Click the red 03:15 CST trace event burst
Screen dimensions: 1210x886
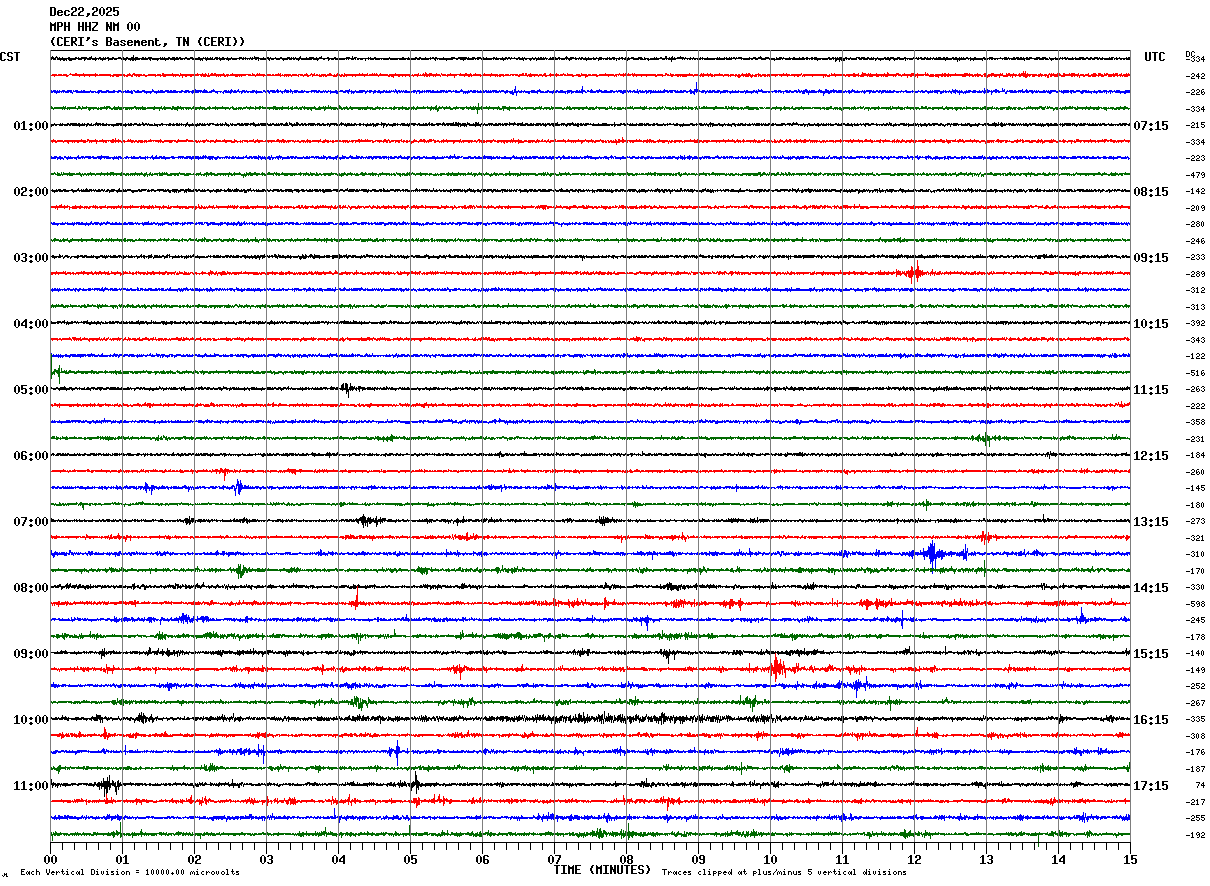pos(913,273)
